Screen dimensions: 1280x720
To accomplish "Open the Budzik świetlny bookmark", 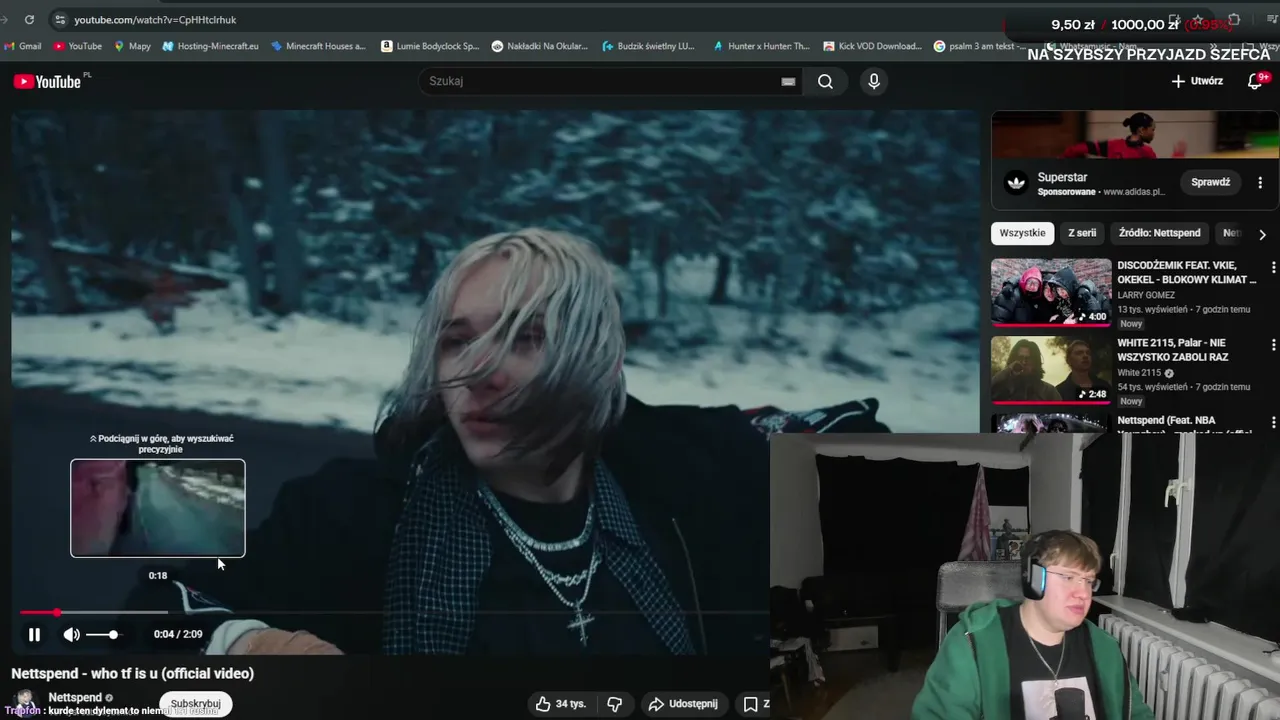I will pyautogui.click(x=648, y=46).
